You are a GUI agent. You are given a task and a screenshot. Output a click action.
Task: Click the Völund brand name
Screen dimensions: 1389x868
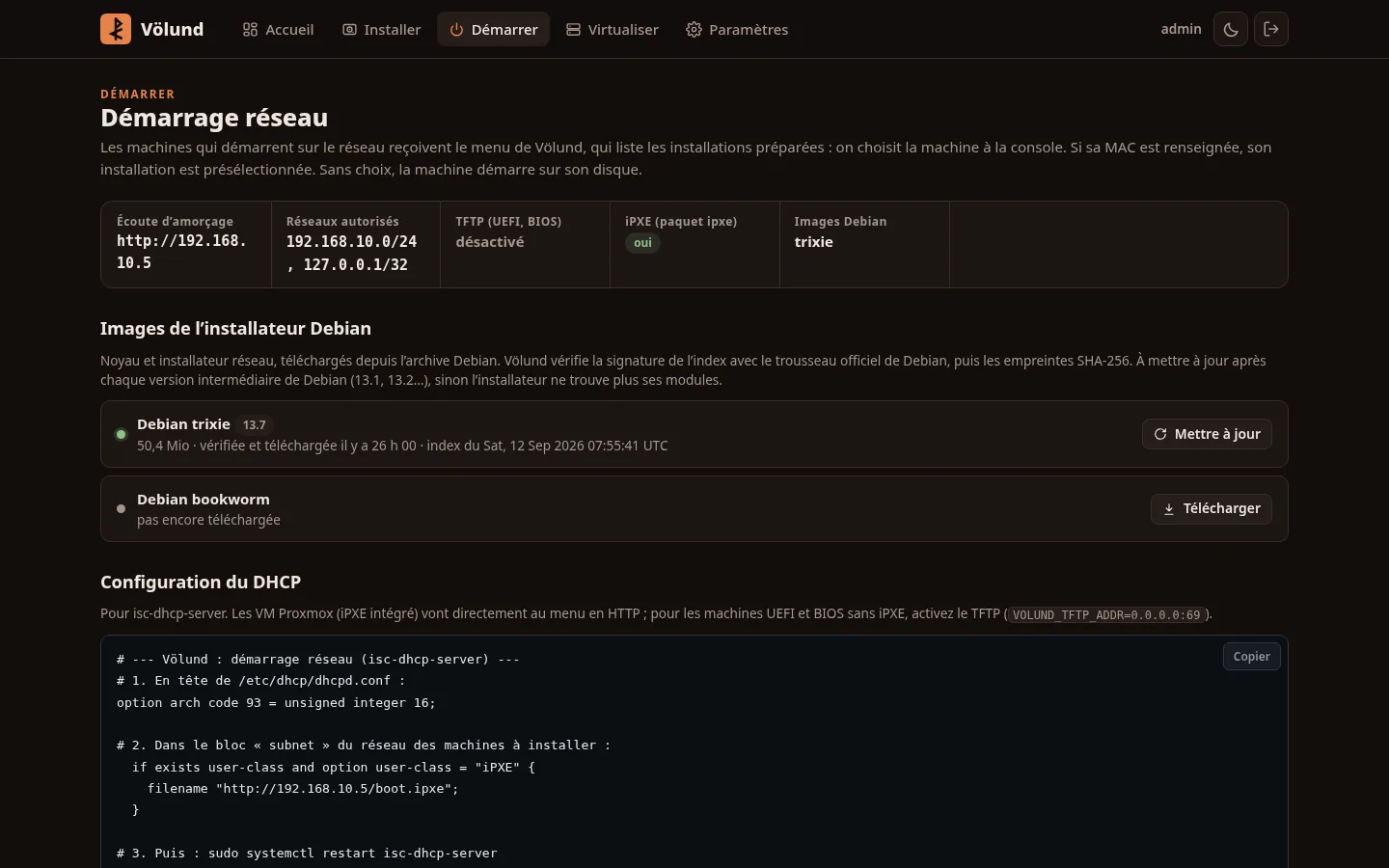pyautogui.click(x=172, y=29)
